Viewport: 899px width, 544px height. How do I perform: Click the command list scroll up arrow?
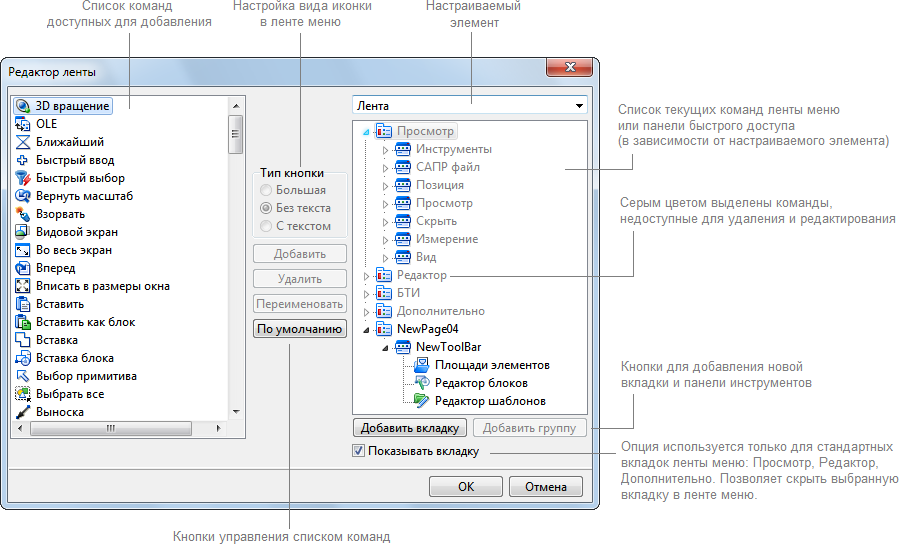(236, 106)
